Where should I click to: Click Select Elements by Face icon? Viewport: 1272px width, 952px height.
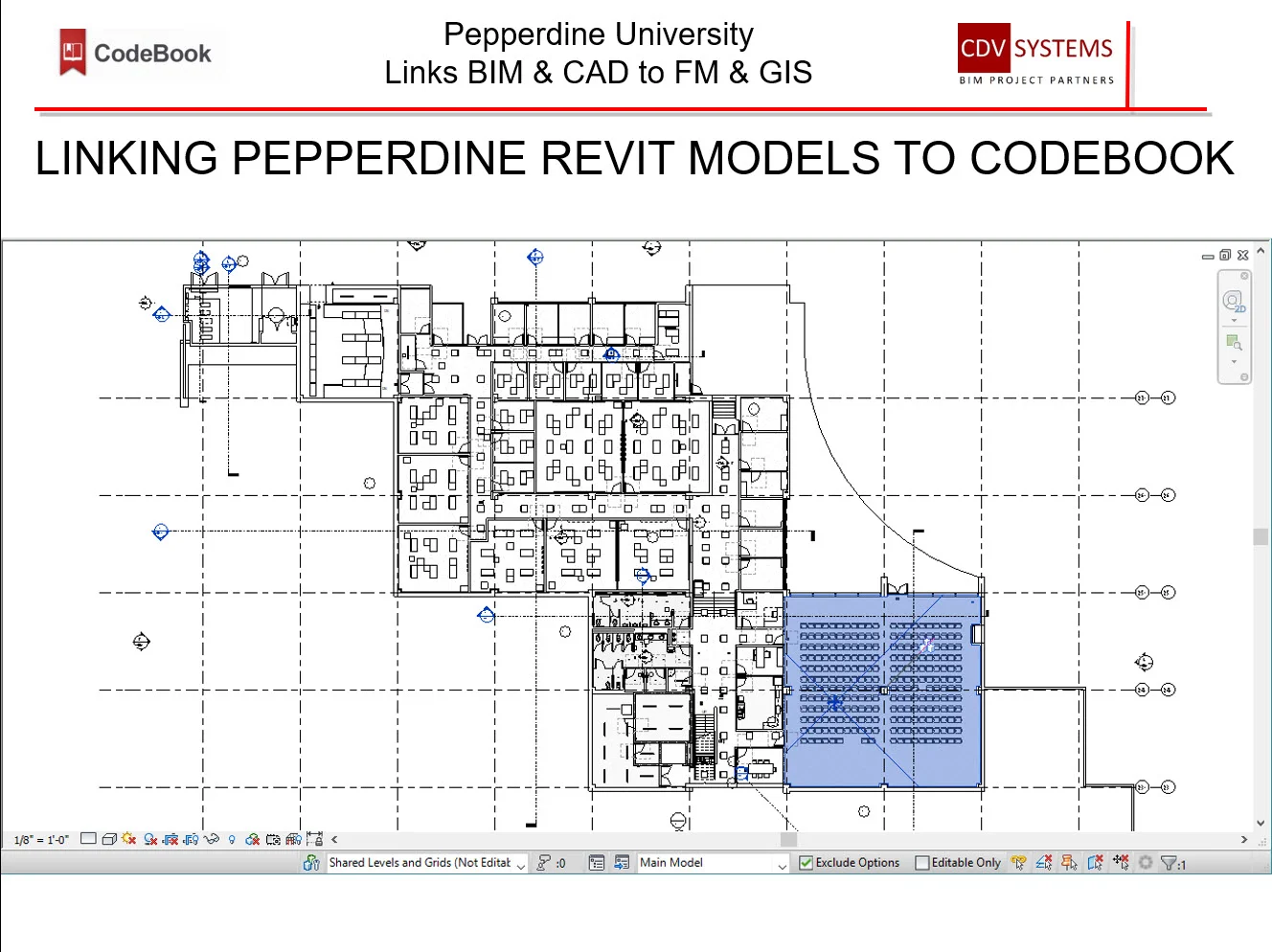tap(1096, 863)
